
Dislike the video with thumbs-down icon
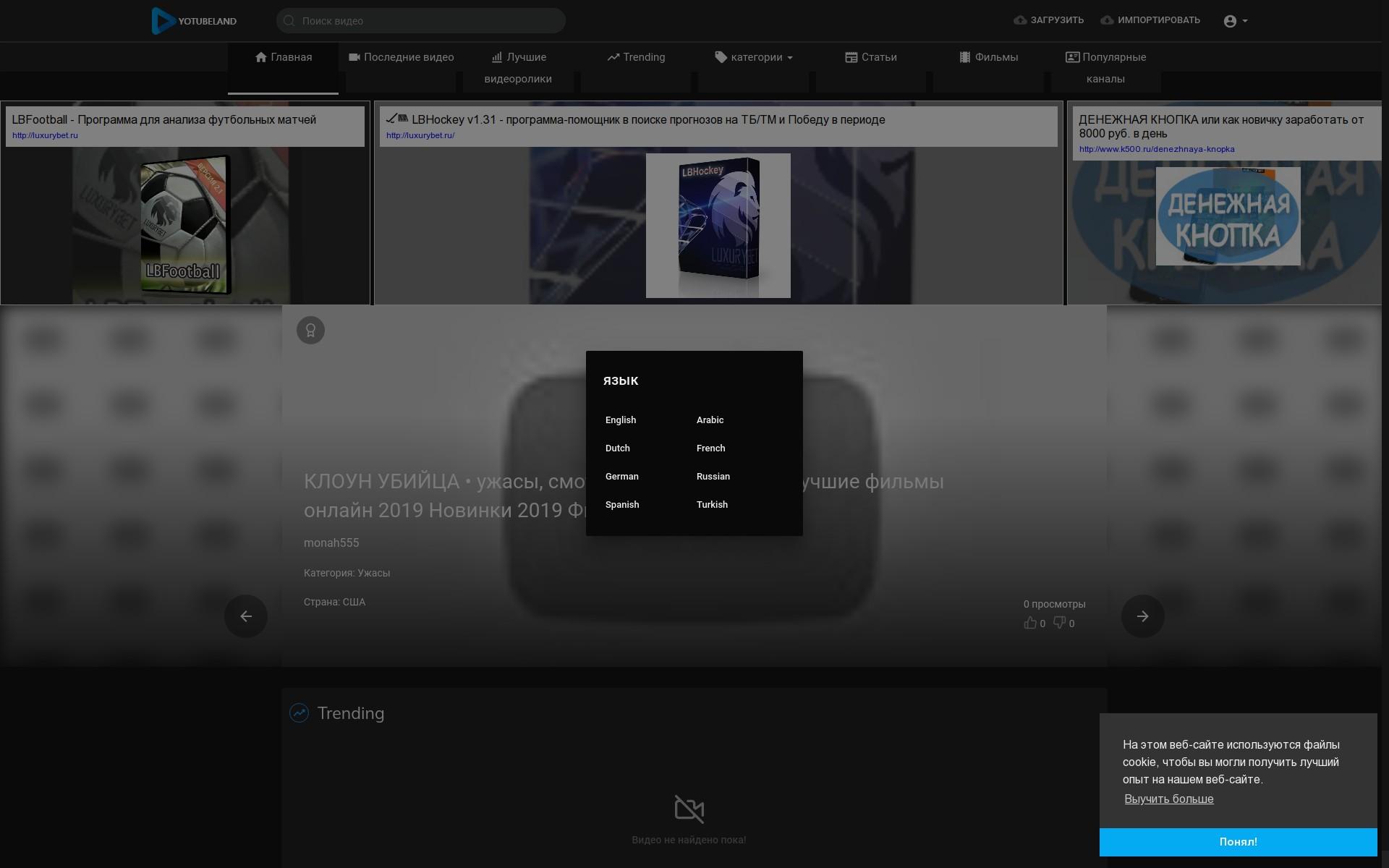click(x=1059, y=623)
